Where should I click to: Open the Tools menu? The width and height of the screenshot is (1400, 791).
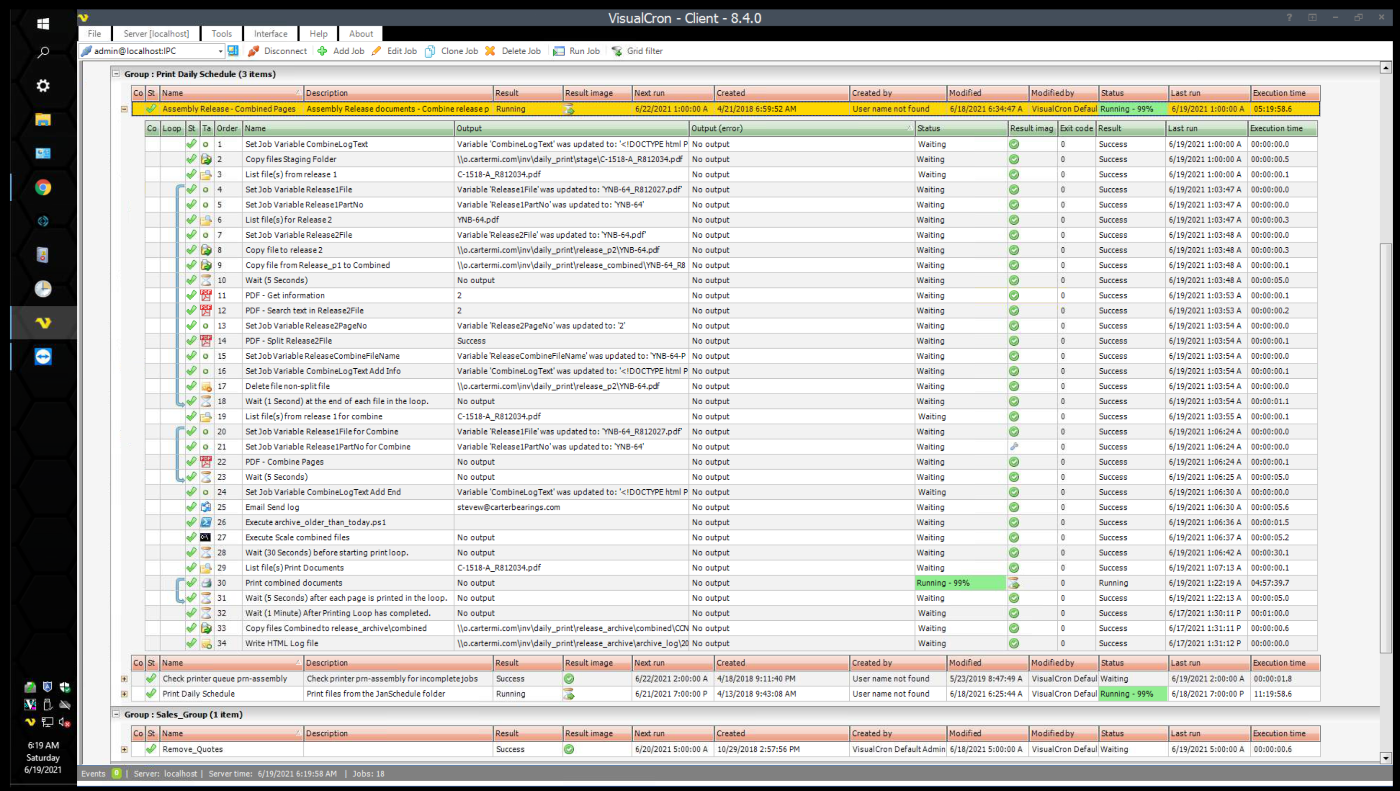(221, 34)
